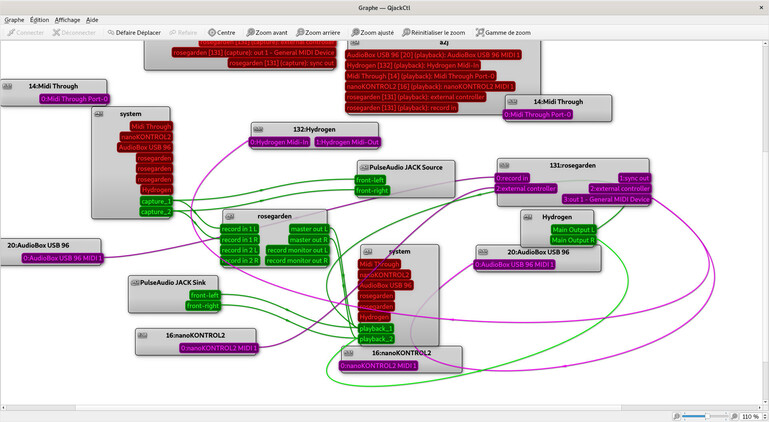The width and height of the screenshot is (769, 422).
Task: Select rosegarden [131] (capture): out 1 port
Action: pos(254,53)
